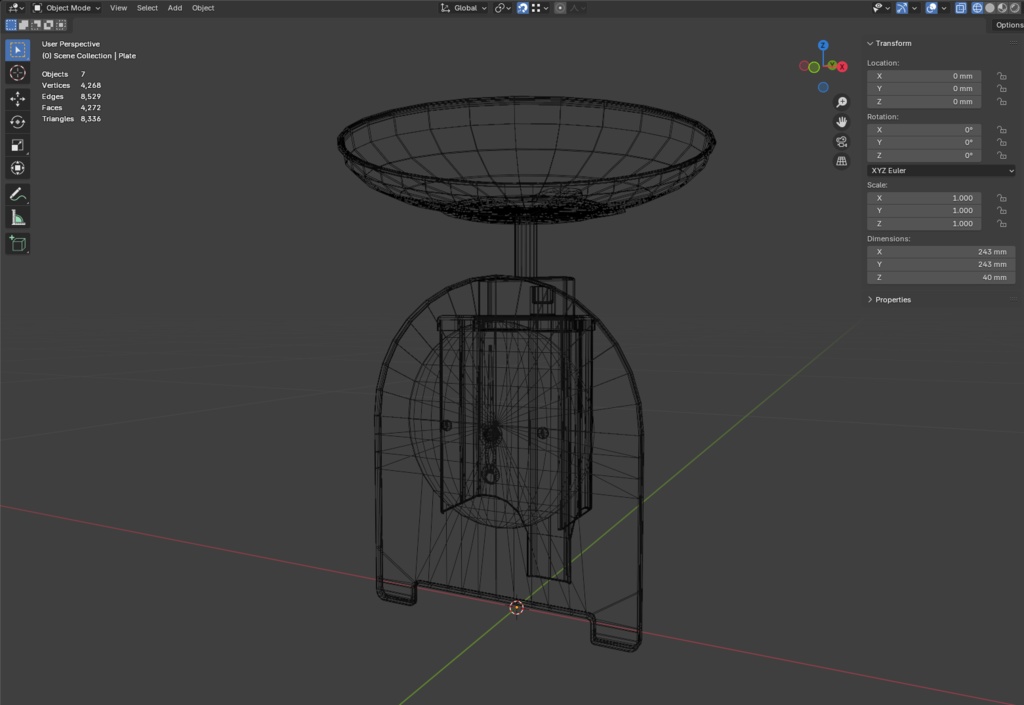
Task: Pick the Measure tool
Action: [18, 218]
